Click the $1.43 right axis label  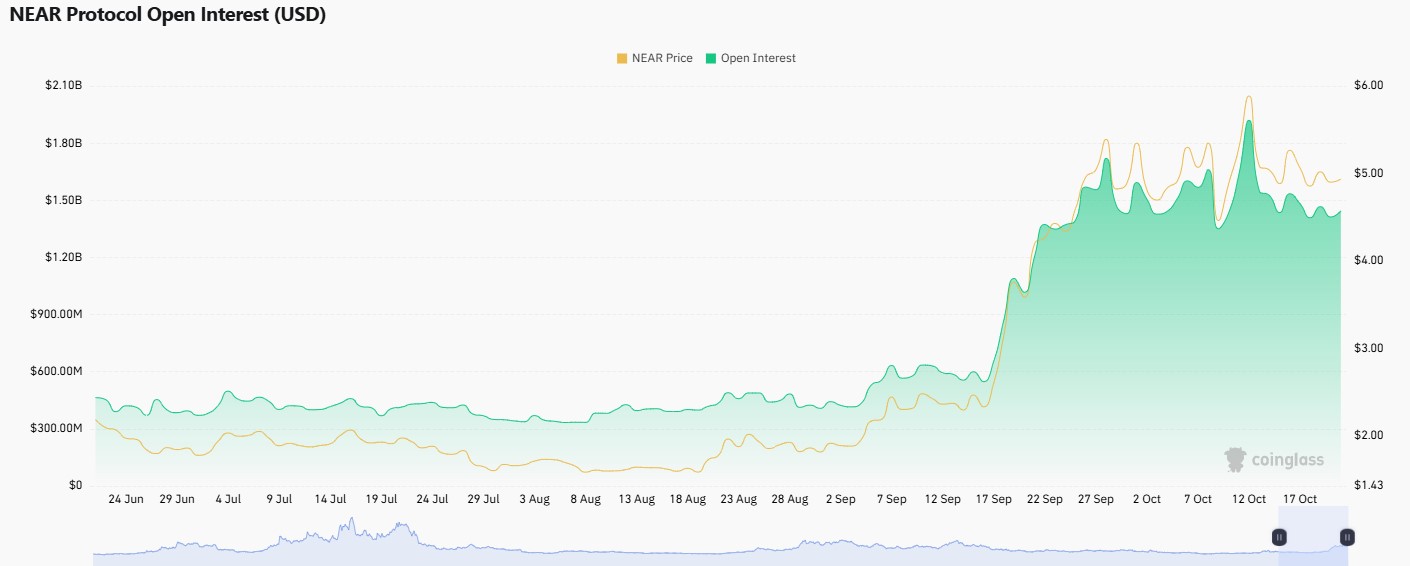click(1368, 485)
